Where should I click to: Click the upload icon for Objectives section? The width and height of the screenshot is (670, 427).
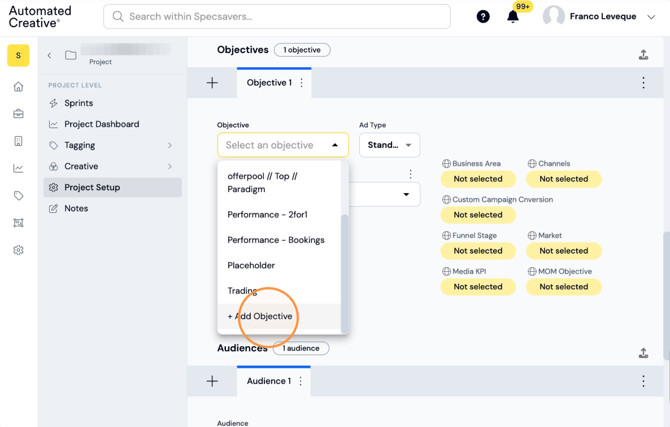644,55
